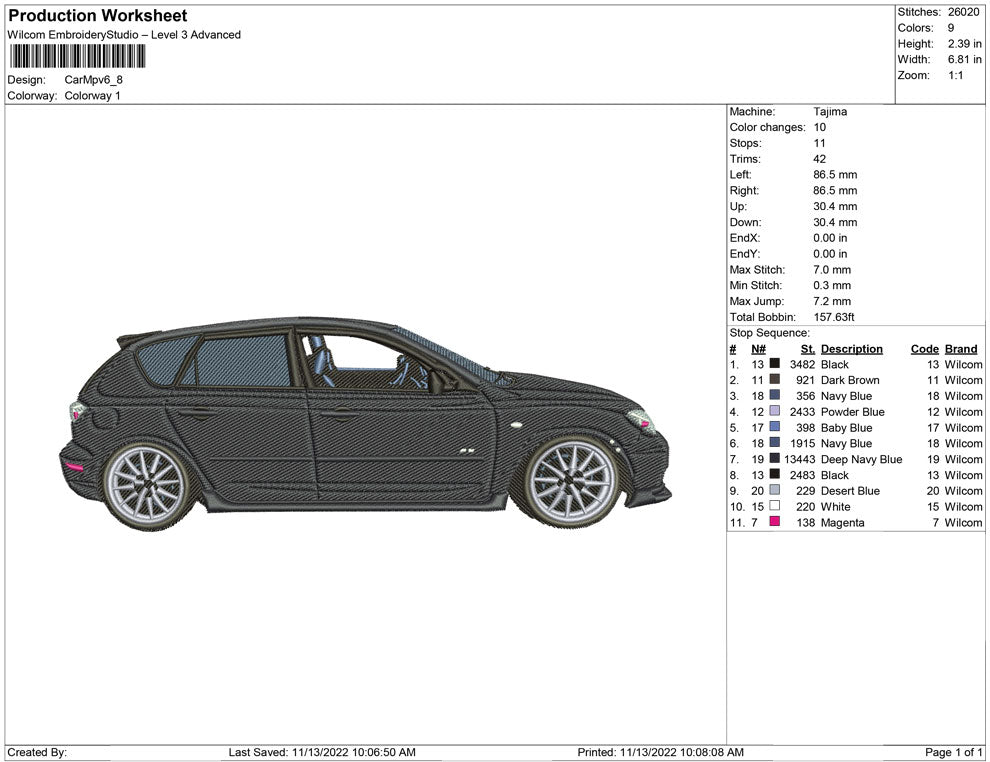The width and height of the screenshot is (990, 762).
Task: Click the Tajima machine value
Action: (830, 112)
